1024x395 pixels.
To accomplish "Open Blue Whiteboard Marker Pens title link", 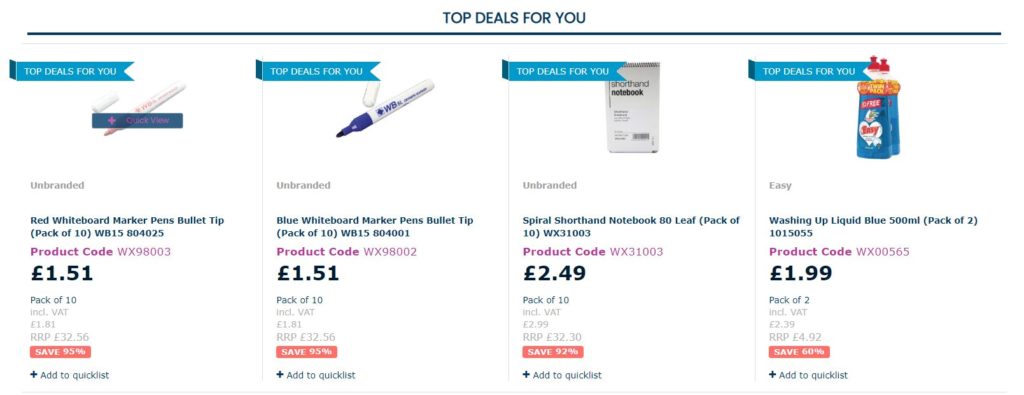I will point(375,227).
